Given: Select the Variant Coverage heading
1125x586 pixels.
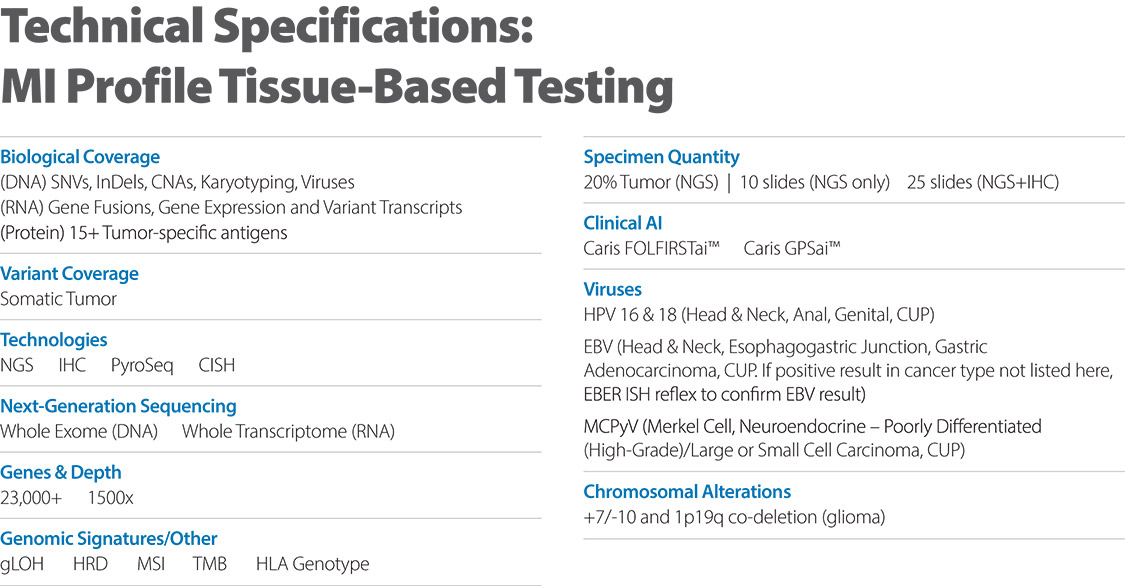Looking at the screenshot, I should coord(69,274).
